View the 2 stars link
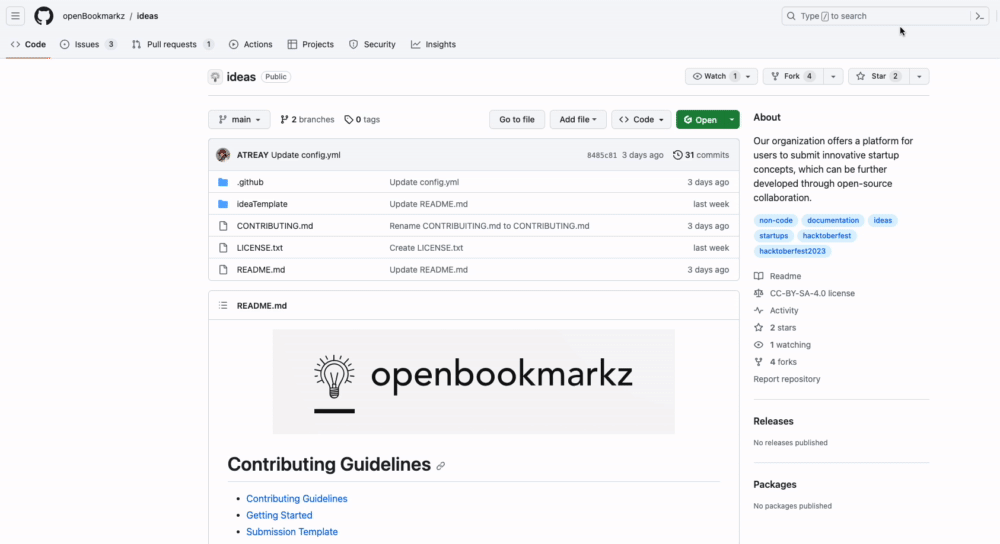 point(775,328)
